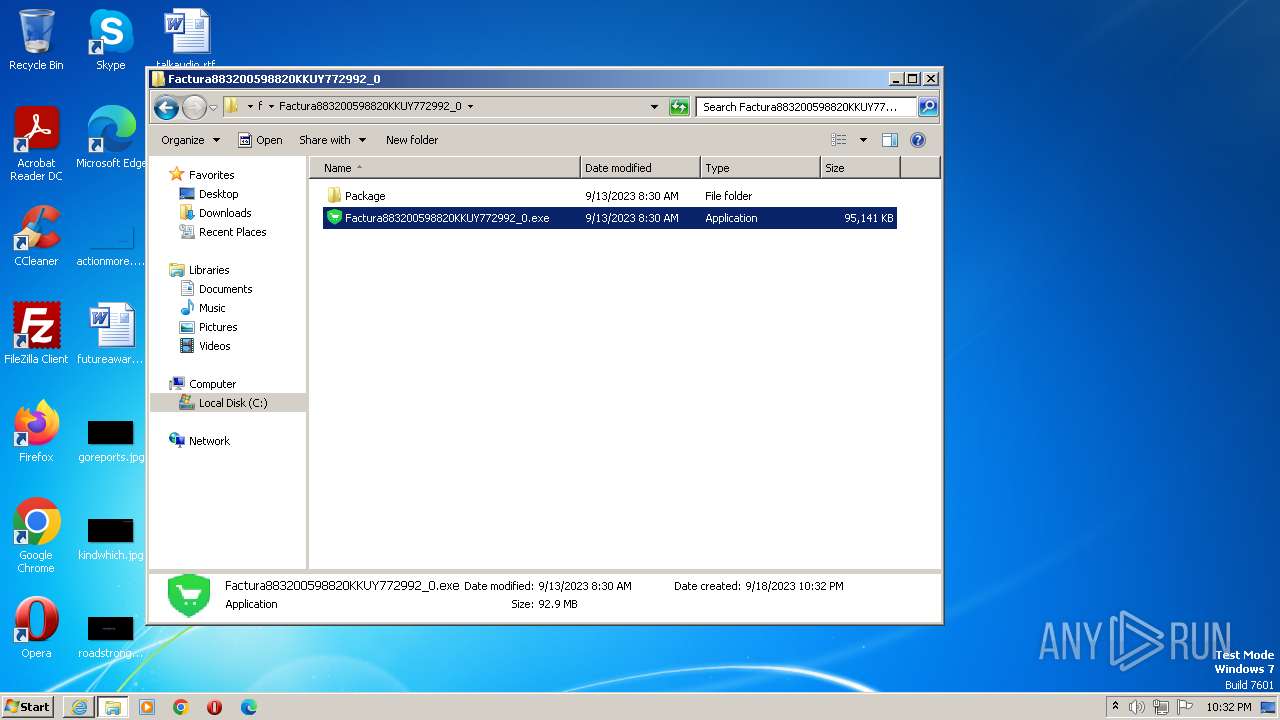Open Edge from taskbar
This screenshot has height=720, width=1280.
(248, 707)
